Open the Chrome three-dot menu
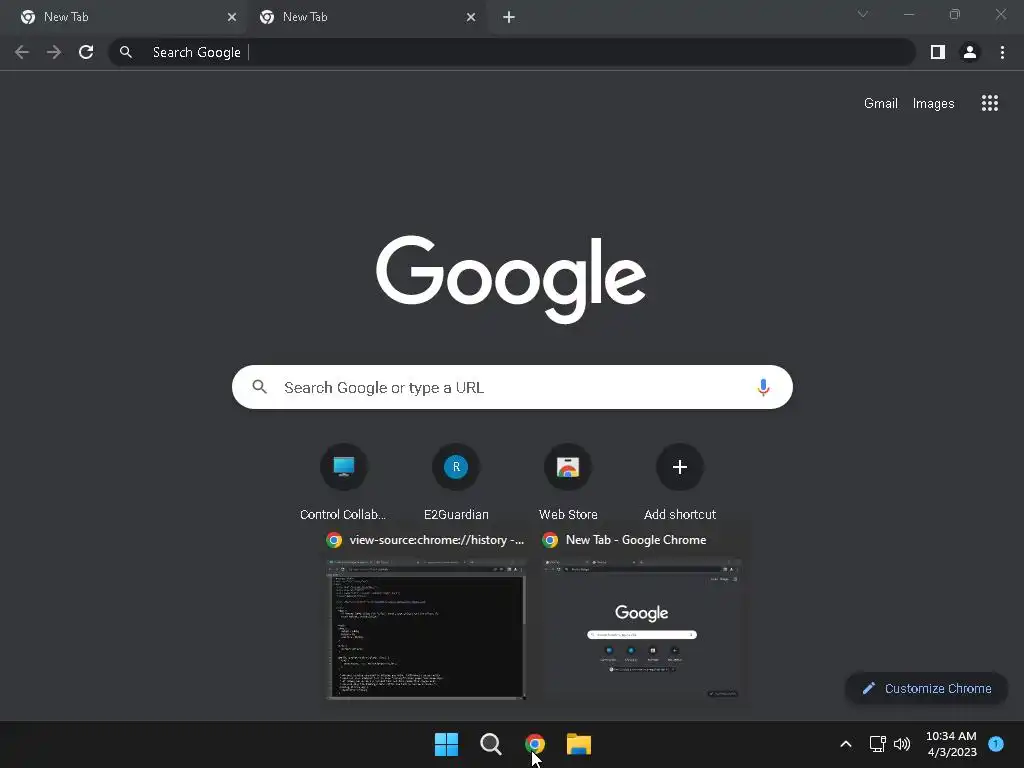 point(1002,52)
